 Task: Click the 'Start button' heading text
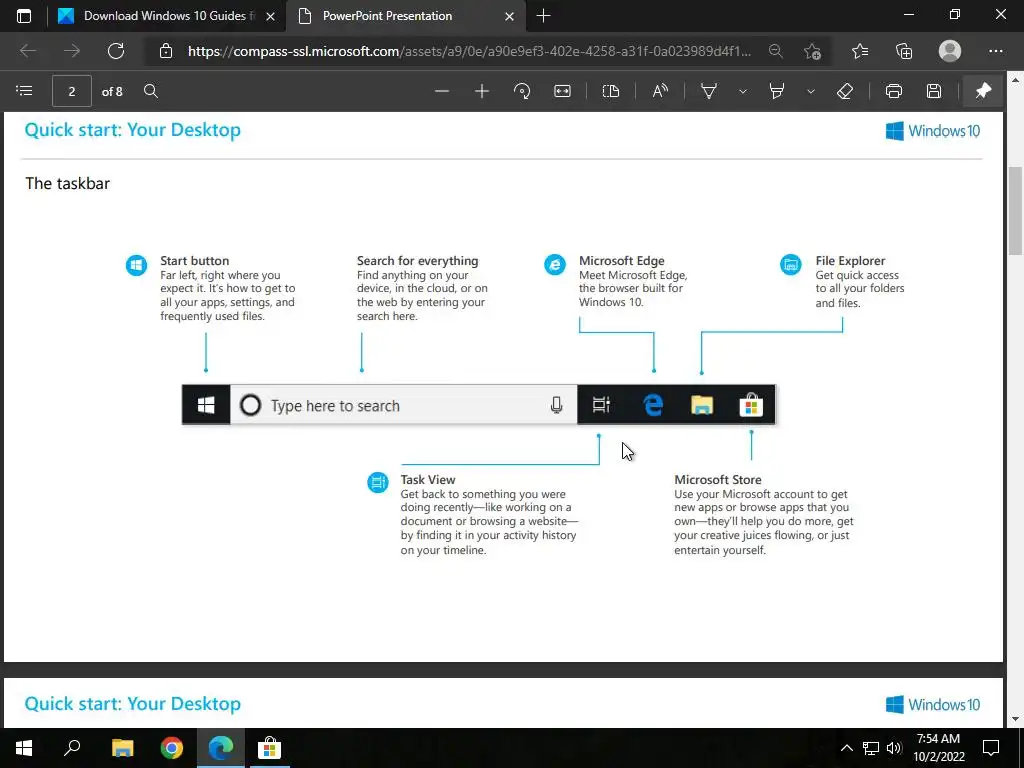pyautogui.click(x=195, y=261)
